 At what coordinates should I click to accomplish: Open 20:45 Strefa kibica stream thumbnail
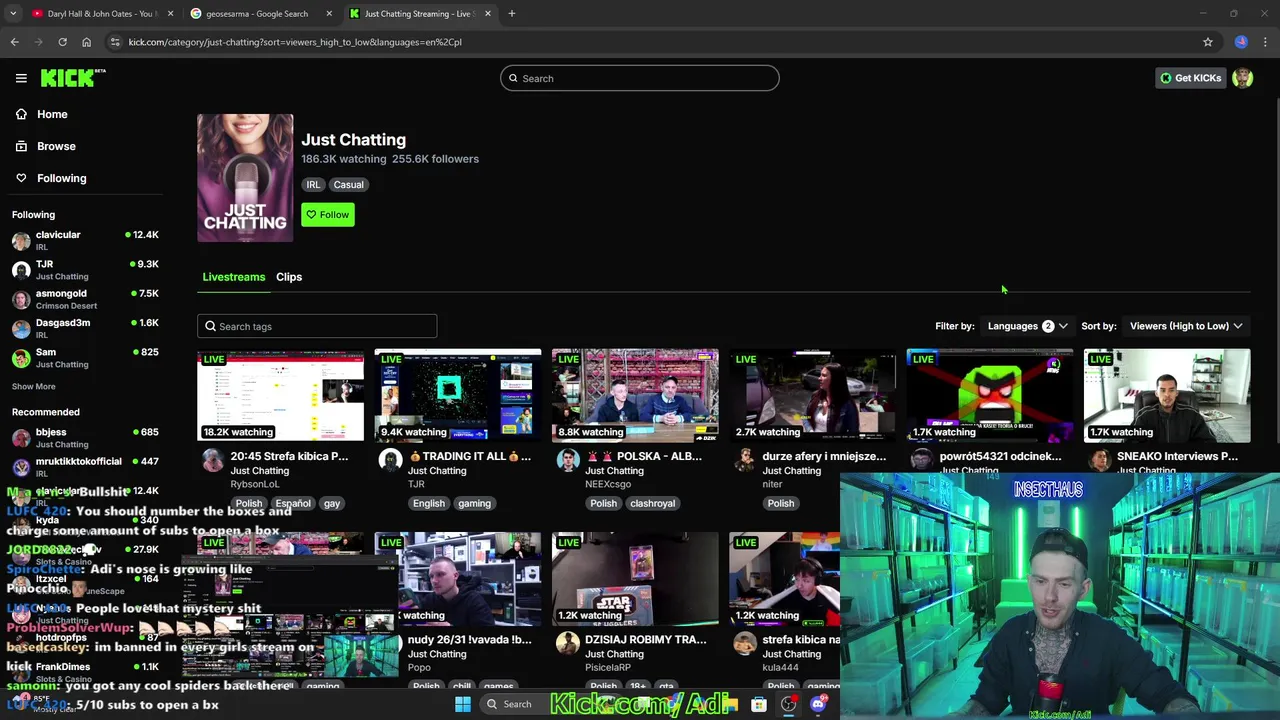(281, 395)
